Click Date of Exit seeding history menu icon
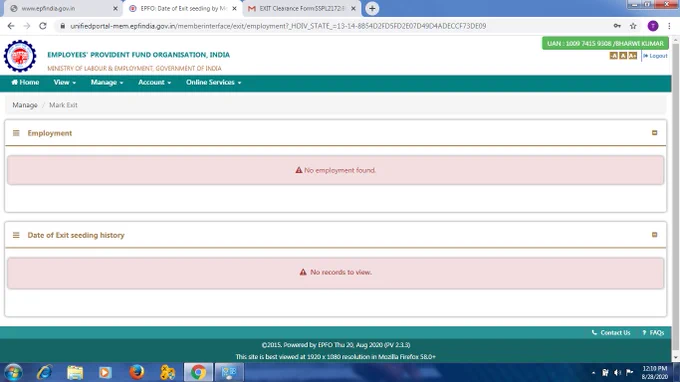Screen dimensions: 680x382 [16, 235]
